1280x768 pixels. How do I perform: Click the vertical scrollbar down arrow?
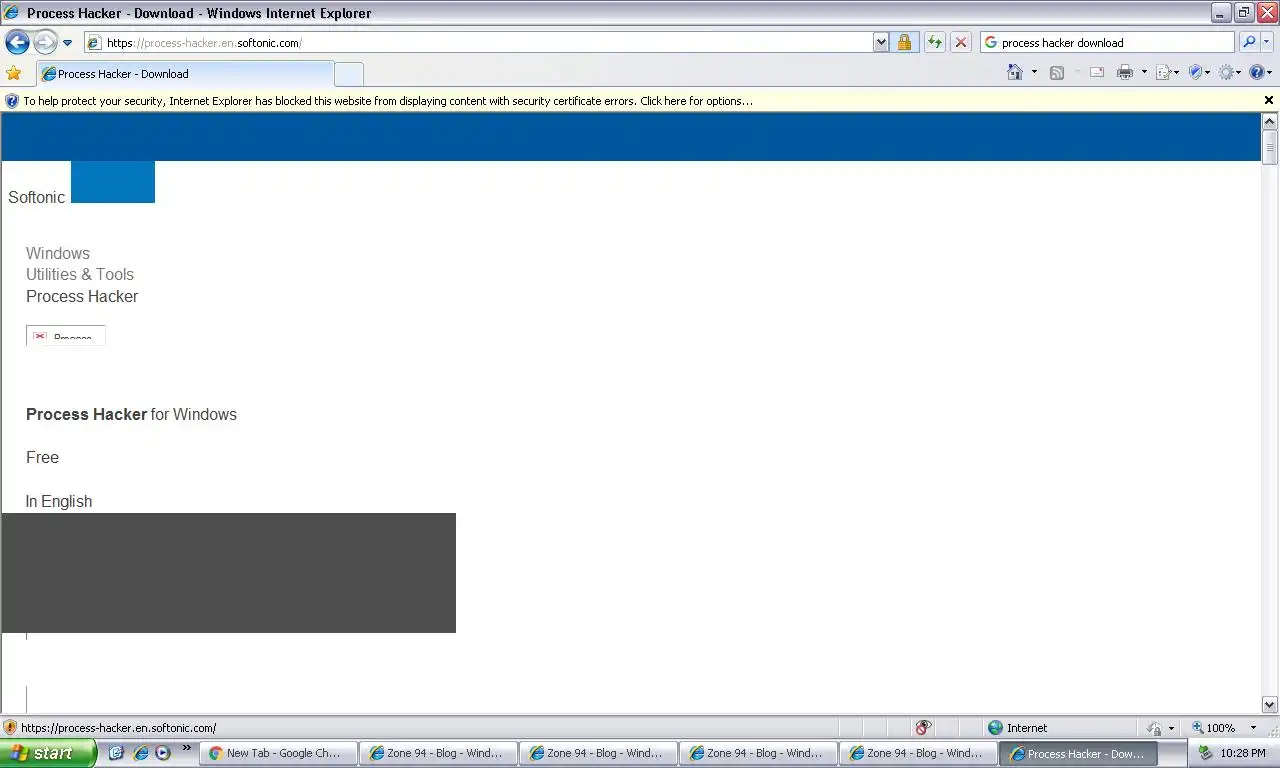[1270, 704]
